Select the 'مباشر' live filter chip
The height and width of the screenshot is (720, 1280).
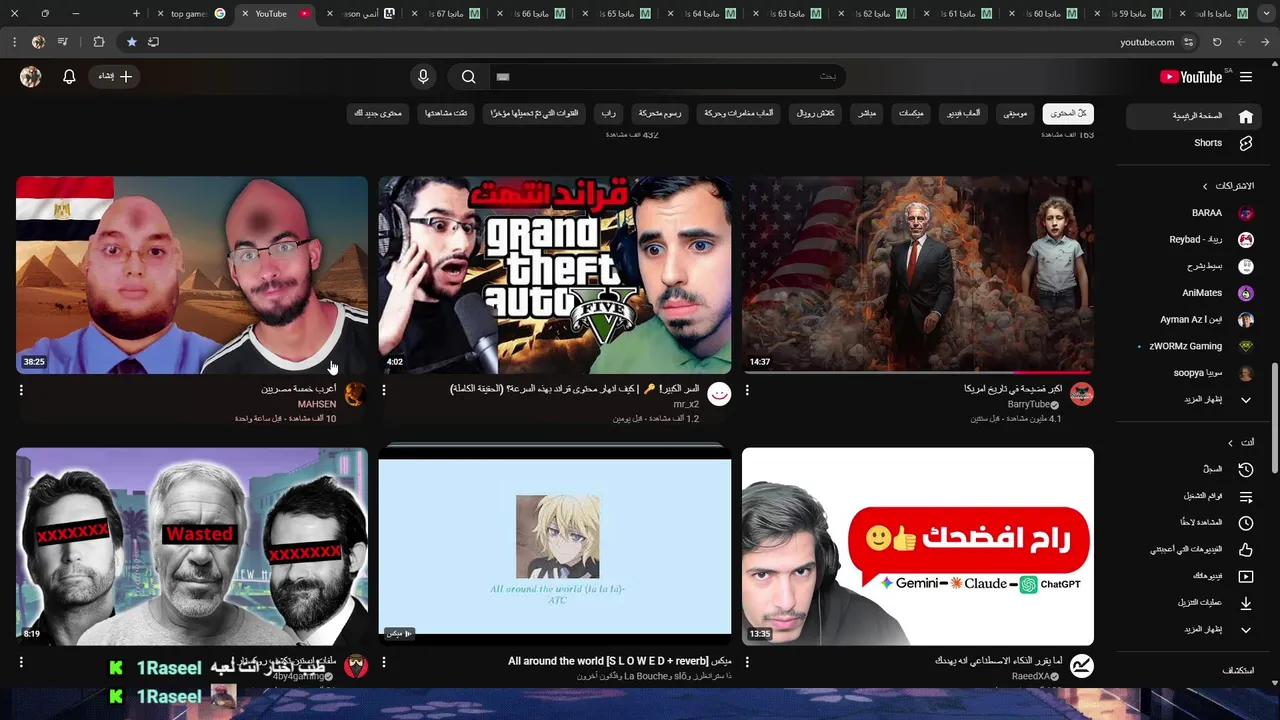(x=867, y=114)
